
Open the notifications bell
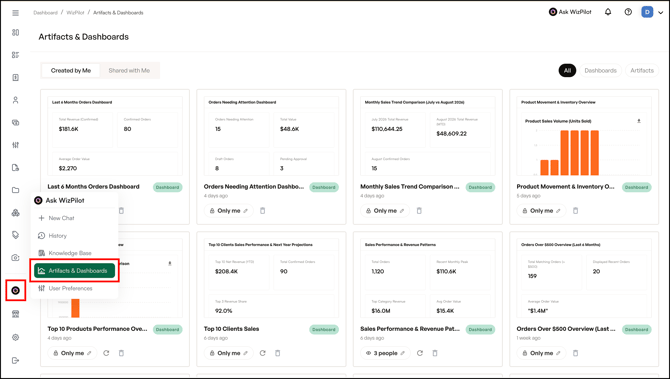(x=608, y=12)
